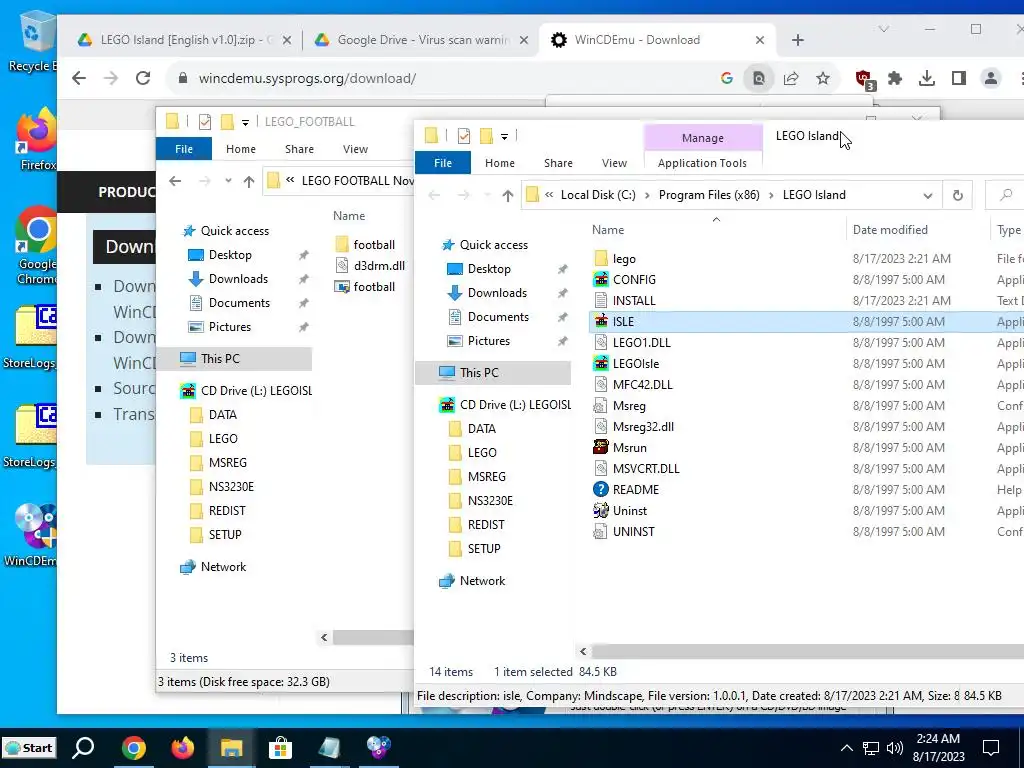
Task: Click the share page icon in the address bar
Action: [791, 78]
